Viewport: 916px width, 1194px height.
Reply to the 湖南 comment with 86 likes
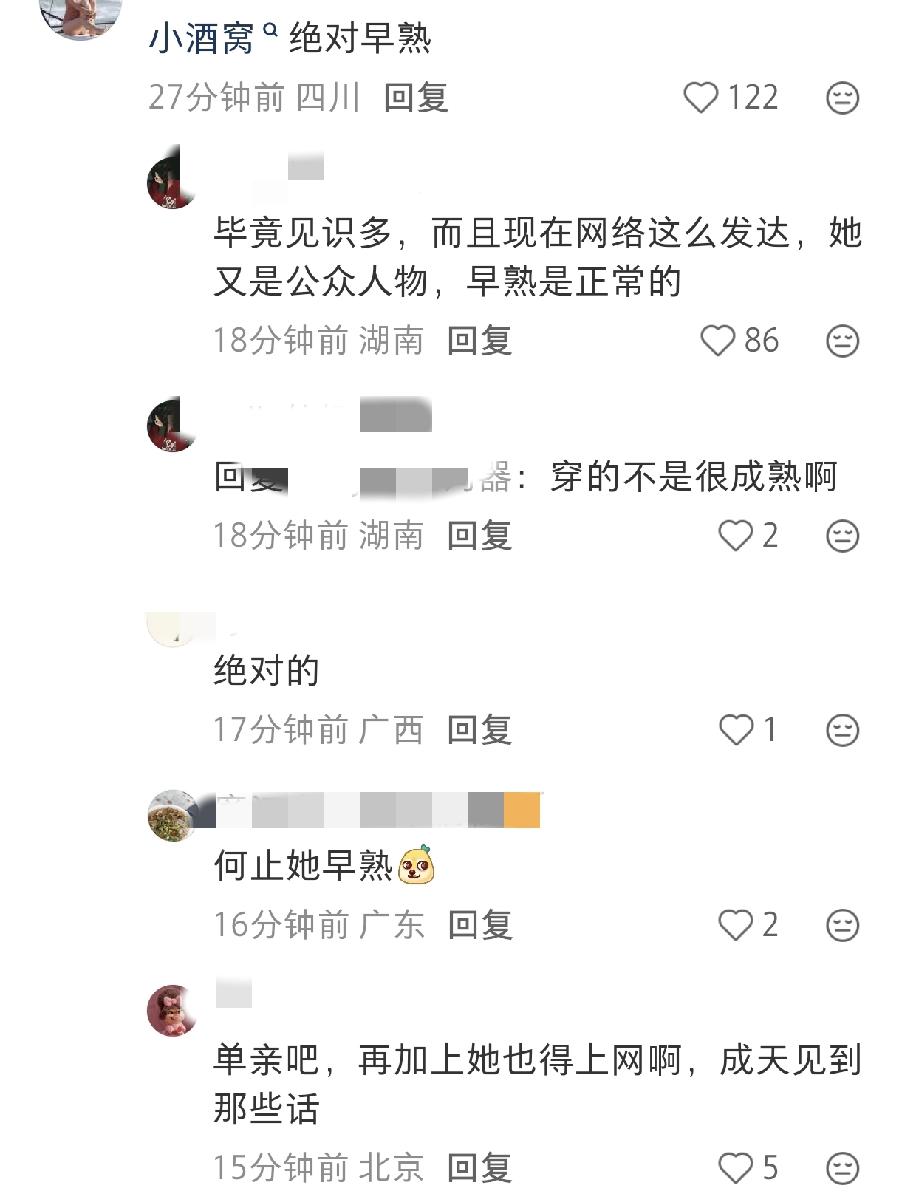click(479, 340)
